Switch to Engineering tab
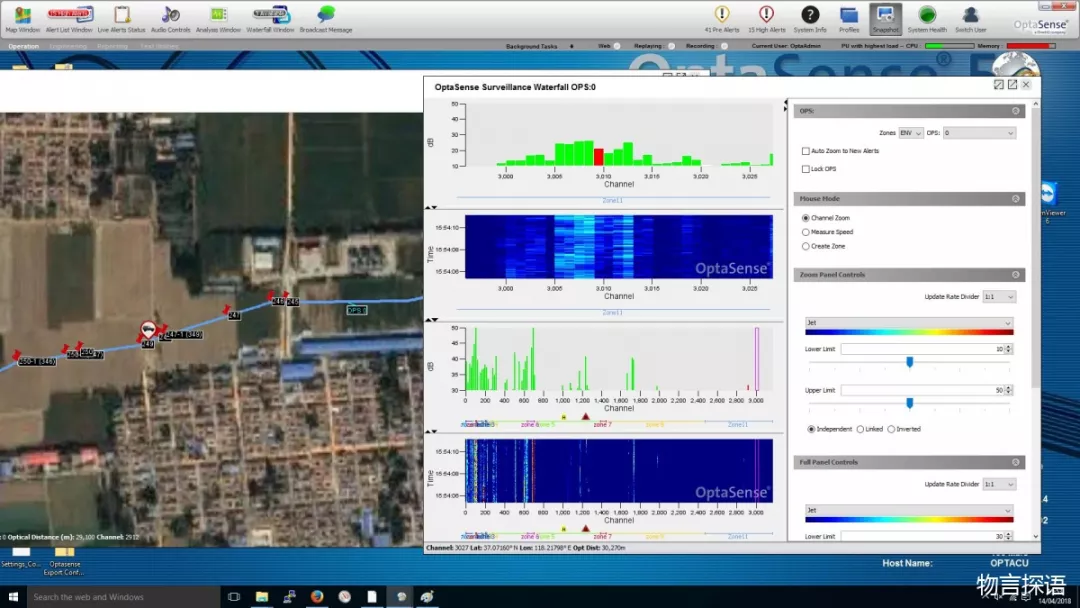This screenshot has height=608, width=1080. coord(68,46)
